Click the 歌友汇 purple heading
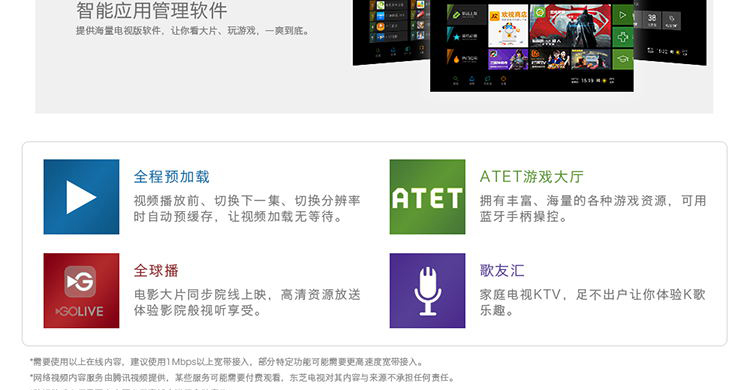The width and height of the screenshot is (750, 390). click(x=502, y=270)
